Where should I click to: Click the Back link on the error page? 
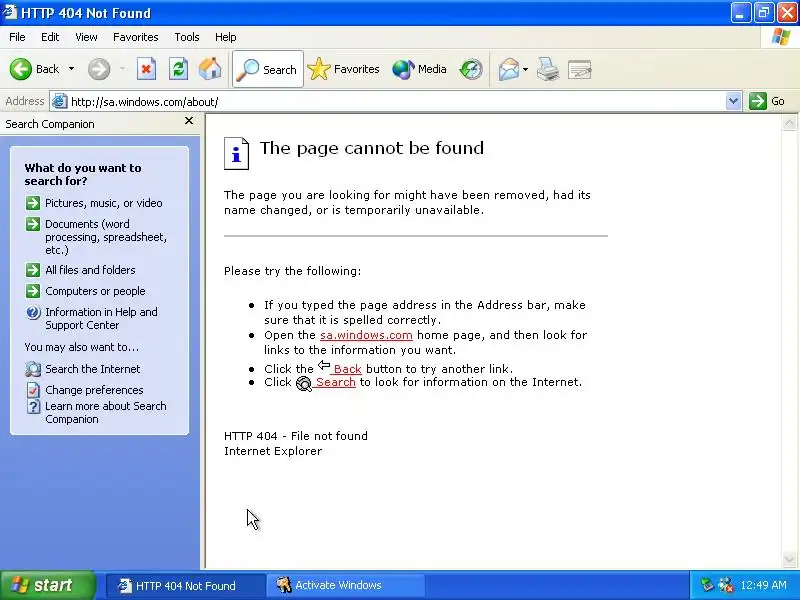(x=346, y=369)
